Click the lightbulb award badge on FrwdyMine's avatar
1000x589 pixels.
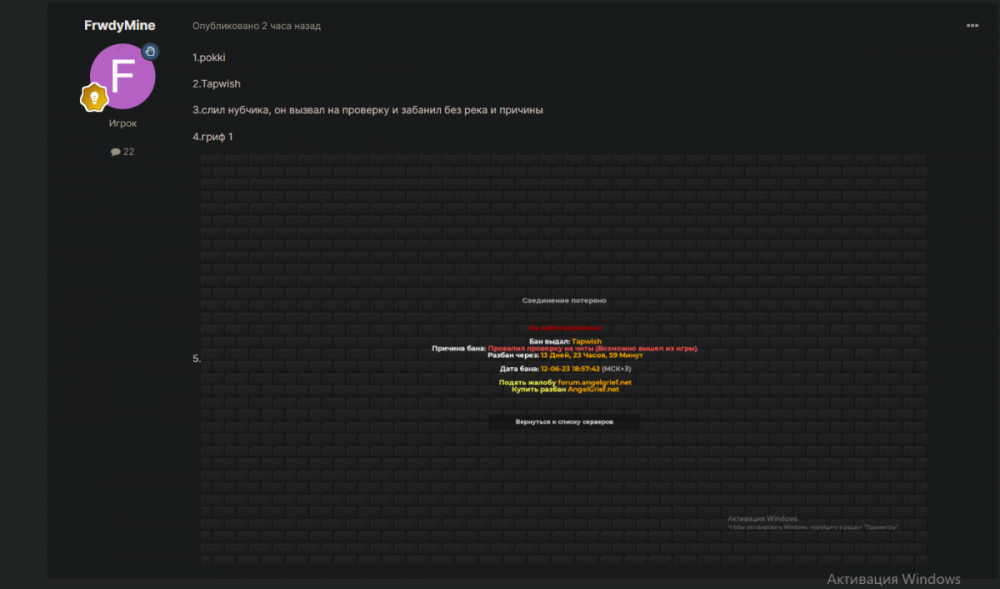(x=92, y=97)
